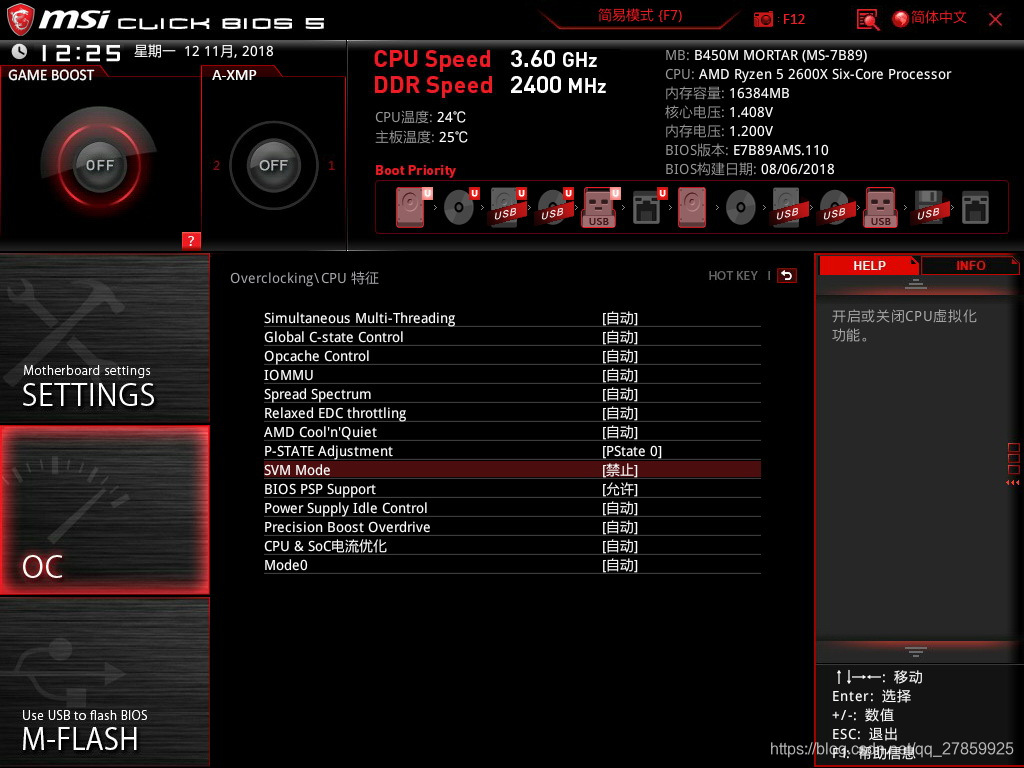This screenshot has height=768, width=1024.
Task: Change SVM Mode value [禁止]
Action: coord(619,470)
